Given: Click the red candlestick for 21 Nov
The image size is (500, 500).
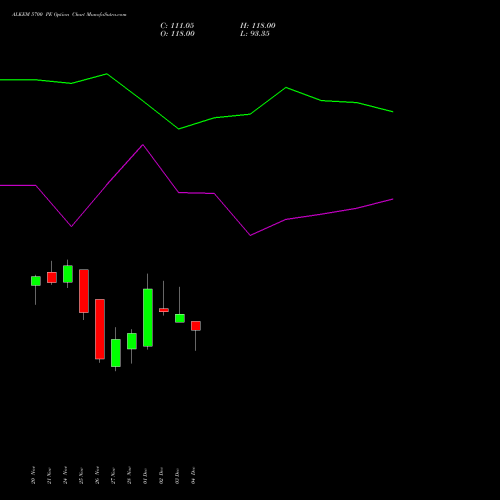Looking at the screenshot, I should (52, 277).
